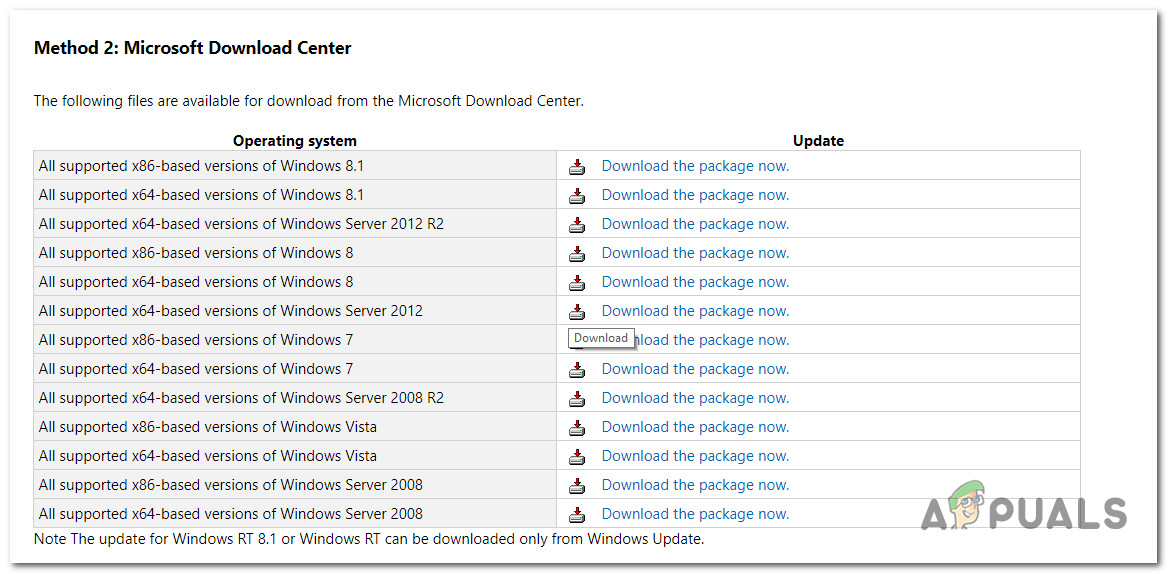This screenshot has width=1168, height=574.
Task: Click download icon for x64 Windows 8.1
Action: [577, 196]
